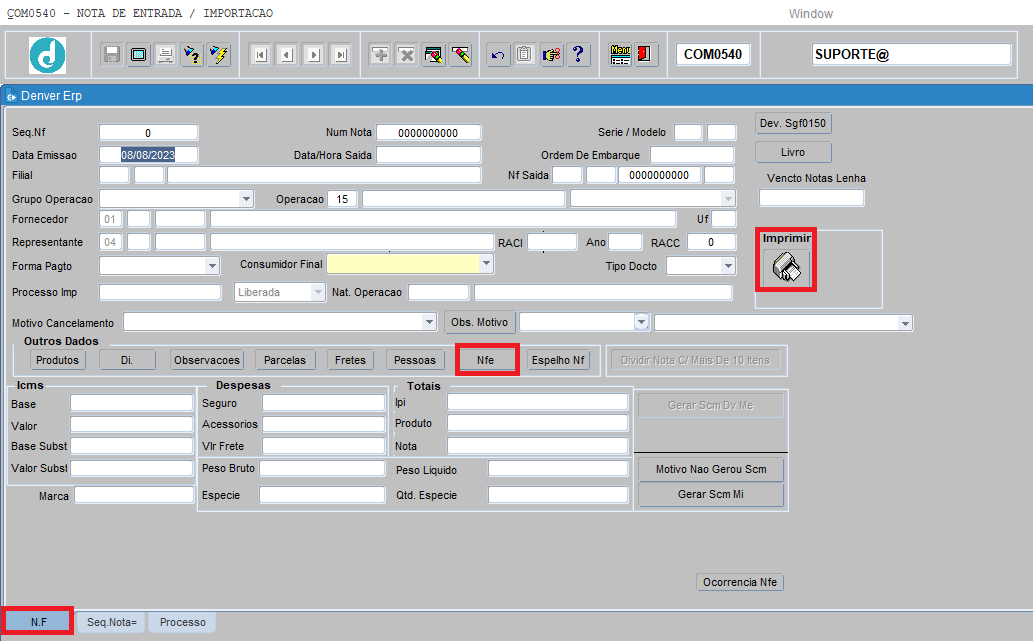
Task: Expand the Grupo Operacao dropdown
Action: (246, 199)
